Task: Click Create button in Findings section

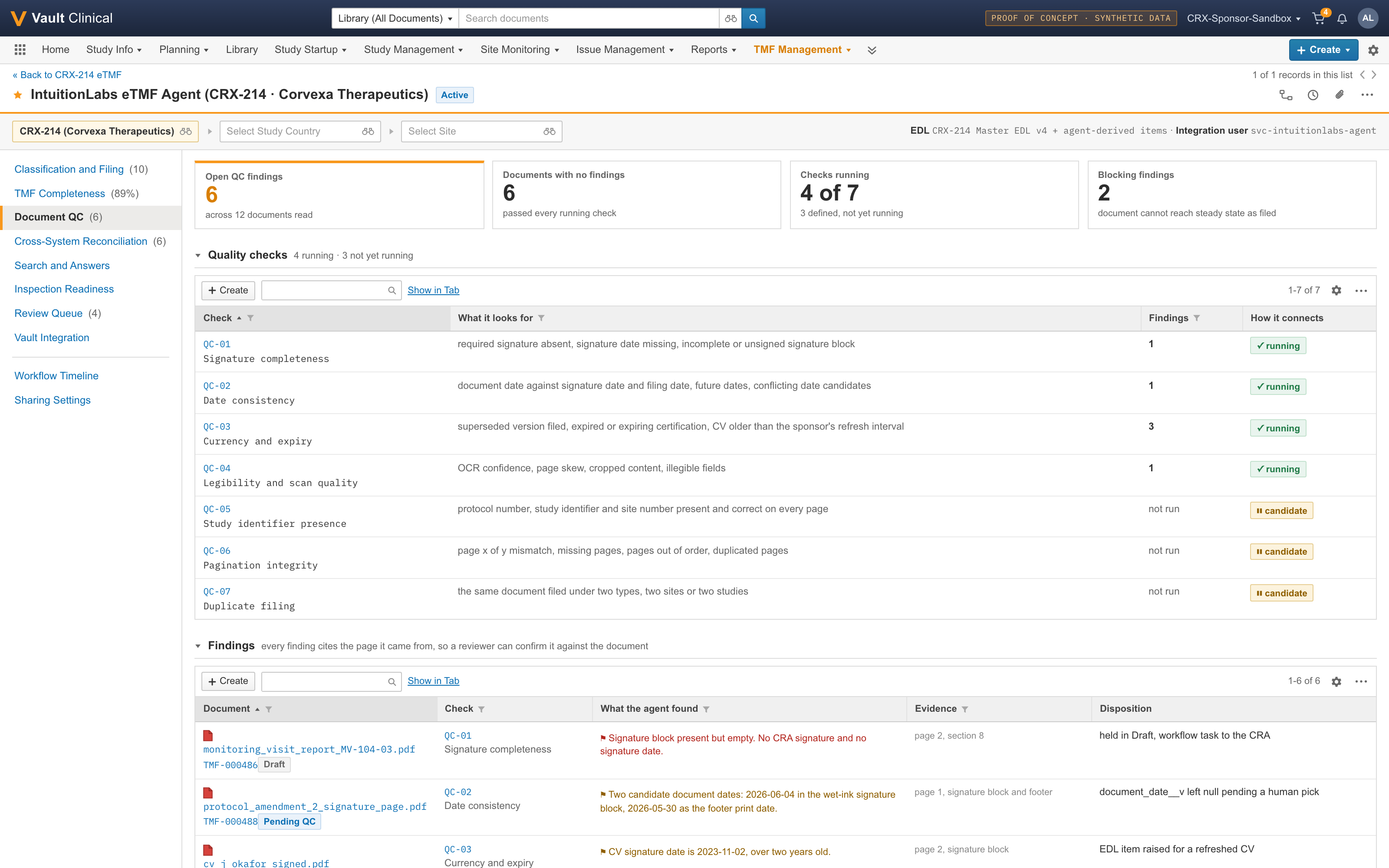Action: 228,681
